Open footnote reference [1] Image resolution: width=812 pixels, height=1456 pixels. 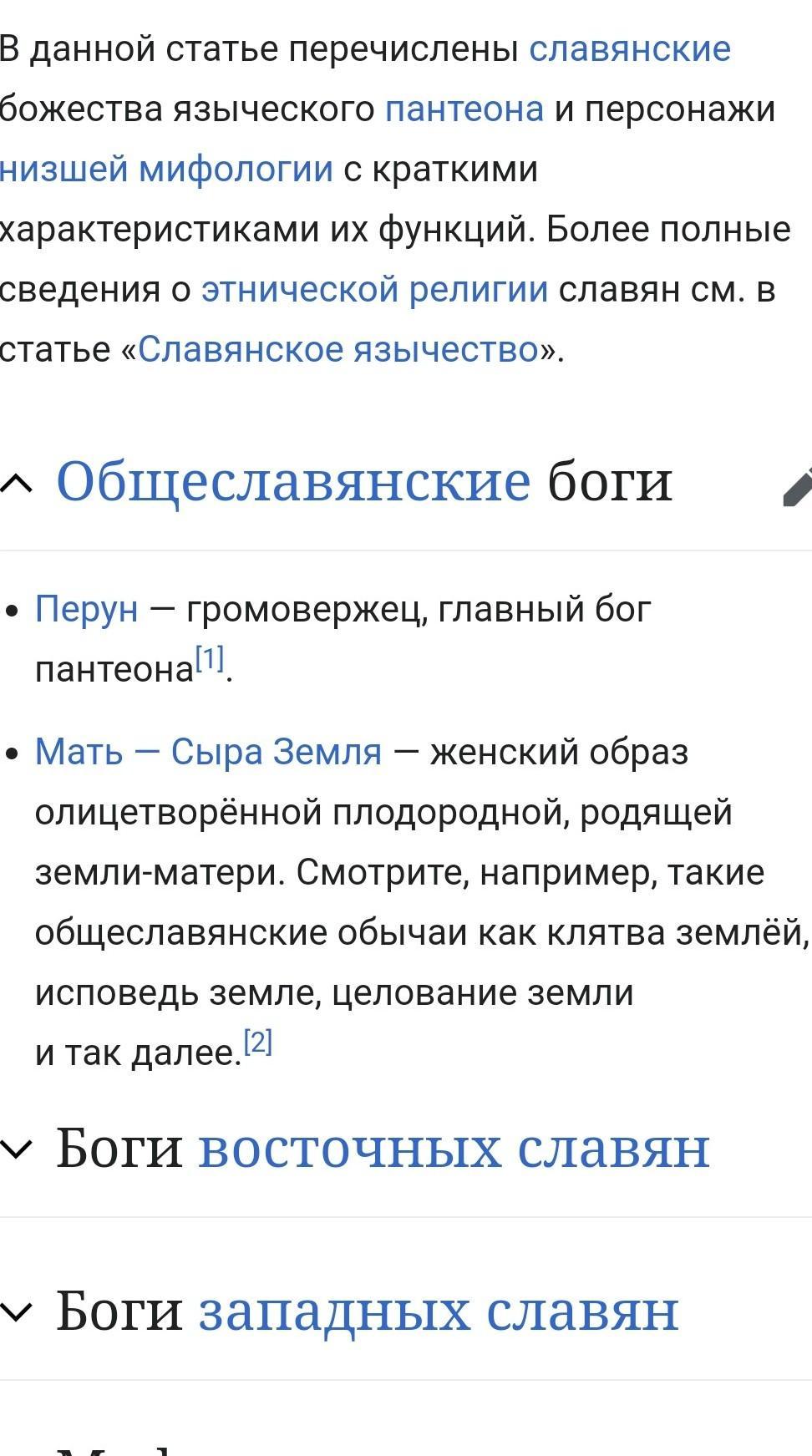(x=210, y=659)
